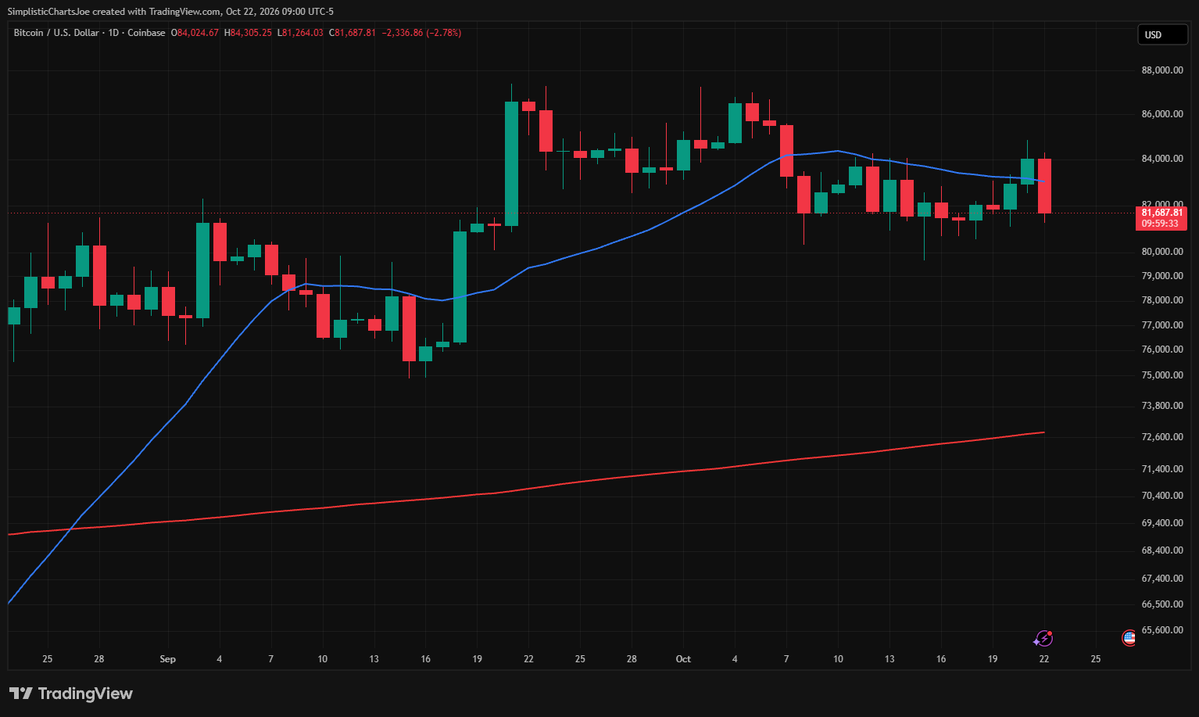This screenshot has height=717, width=1199.
Task: Click the Bitcoin / U.S. Dollar symbol title
Action: point(56,33)
